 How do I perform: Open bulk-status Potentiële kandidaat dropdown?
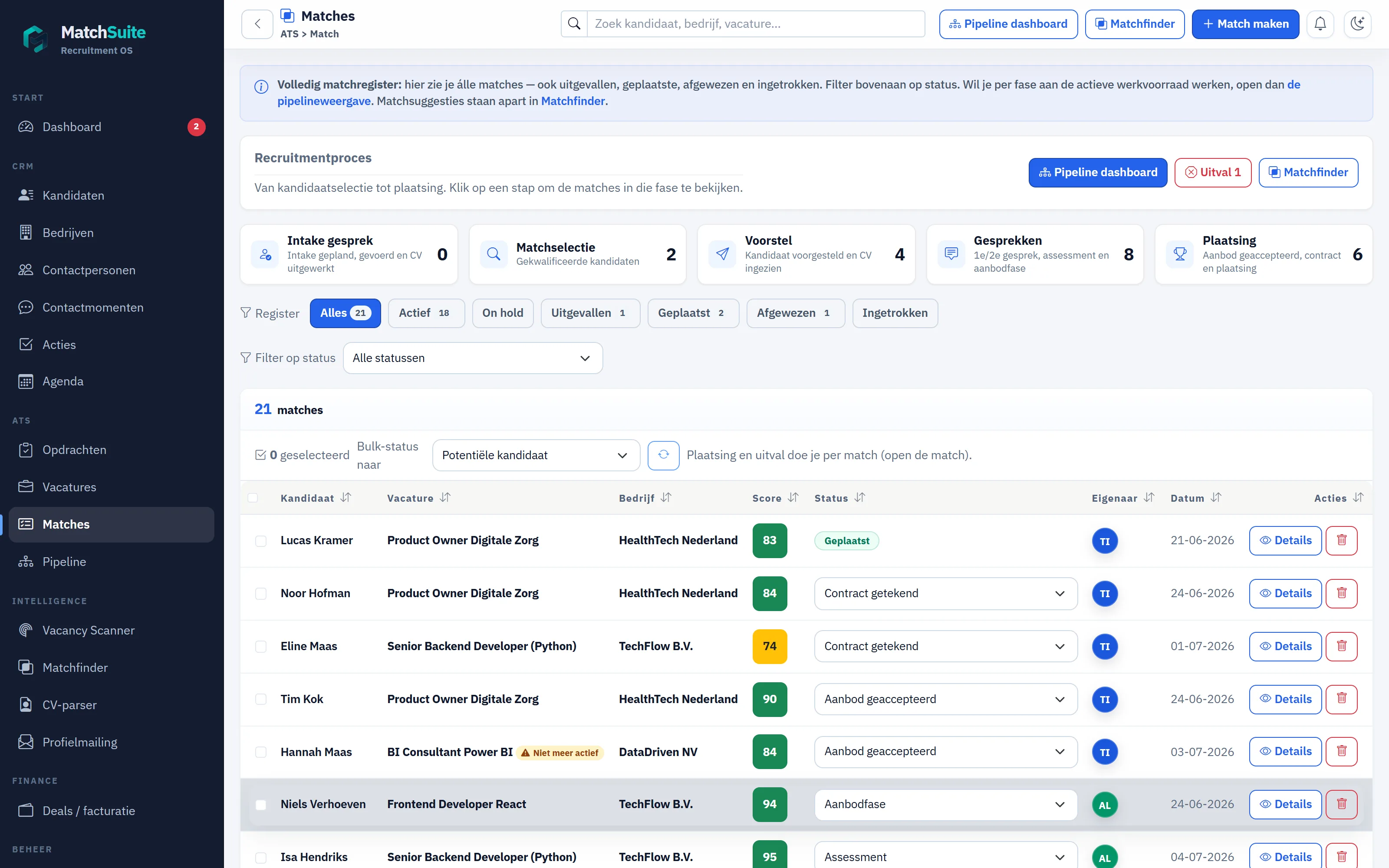(536, 455)
